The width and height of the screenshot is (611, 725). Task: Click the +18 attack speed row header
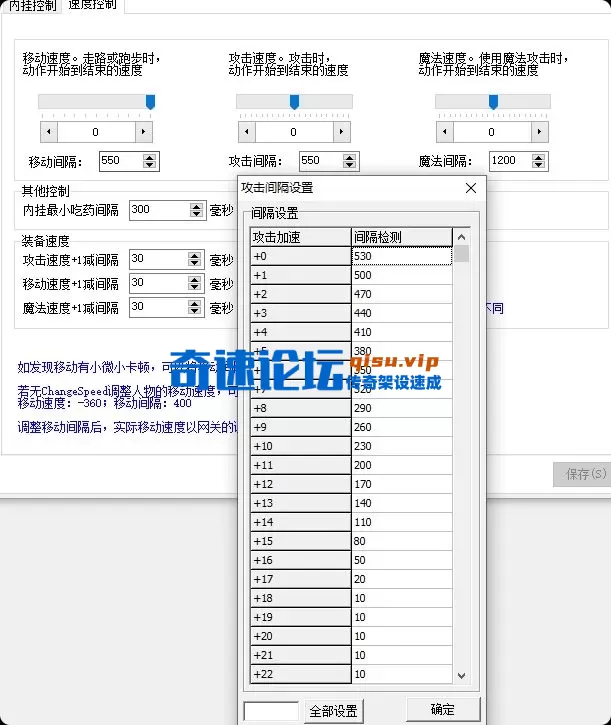tap(301, 598)
